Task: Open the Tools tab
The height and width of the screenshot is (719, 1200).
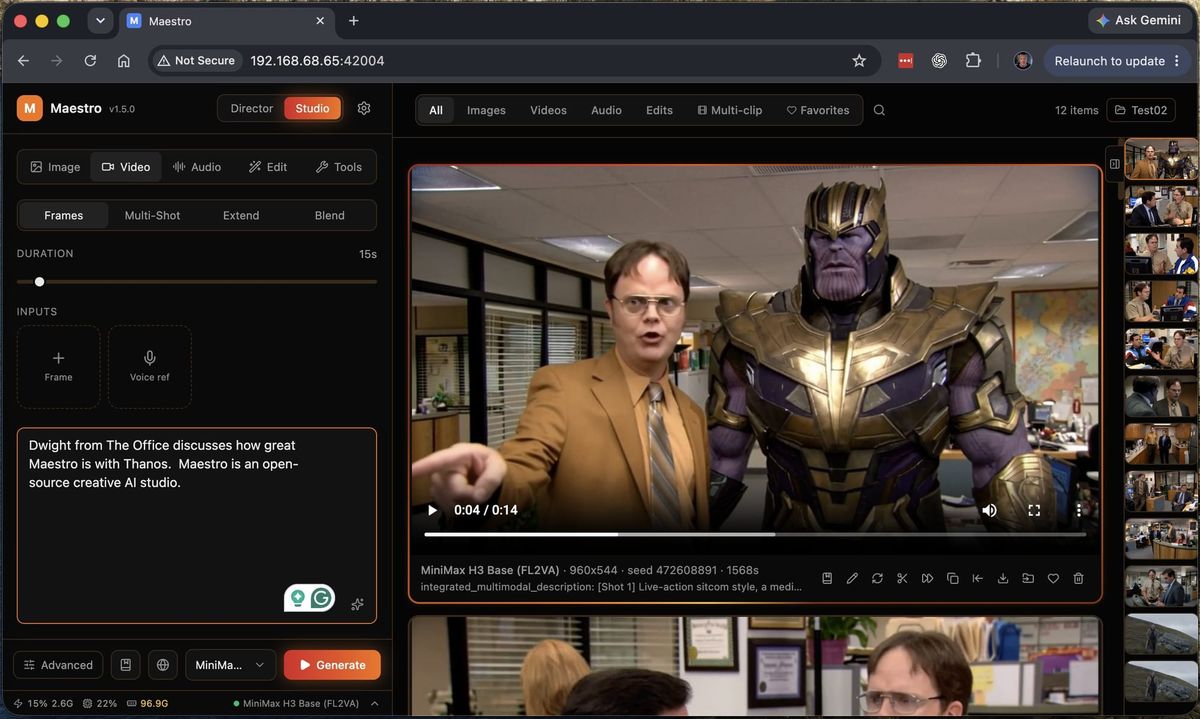Action: pyautogui.click(x=339, y=167)
